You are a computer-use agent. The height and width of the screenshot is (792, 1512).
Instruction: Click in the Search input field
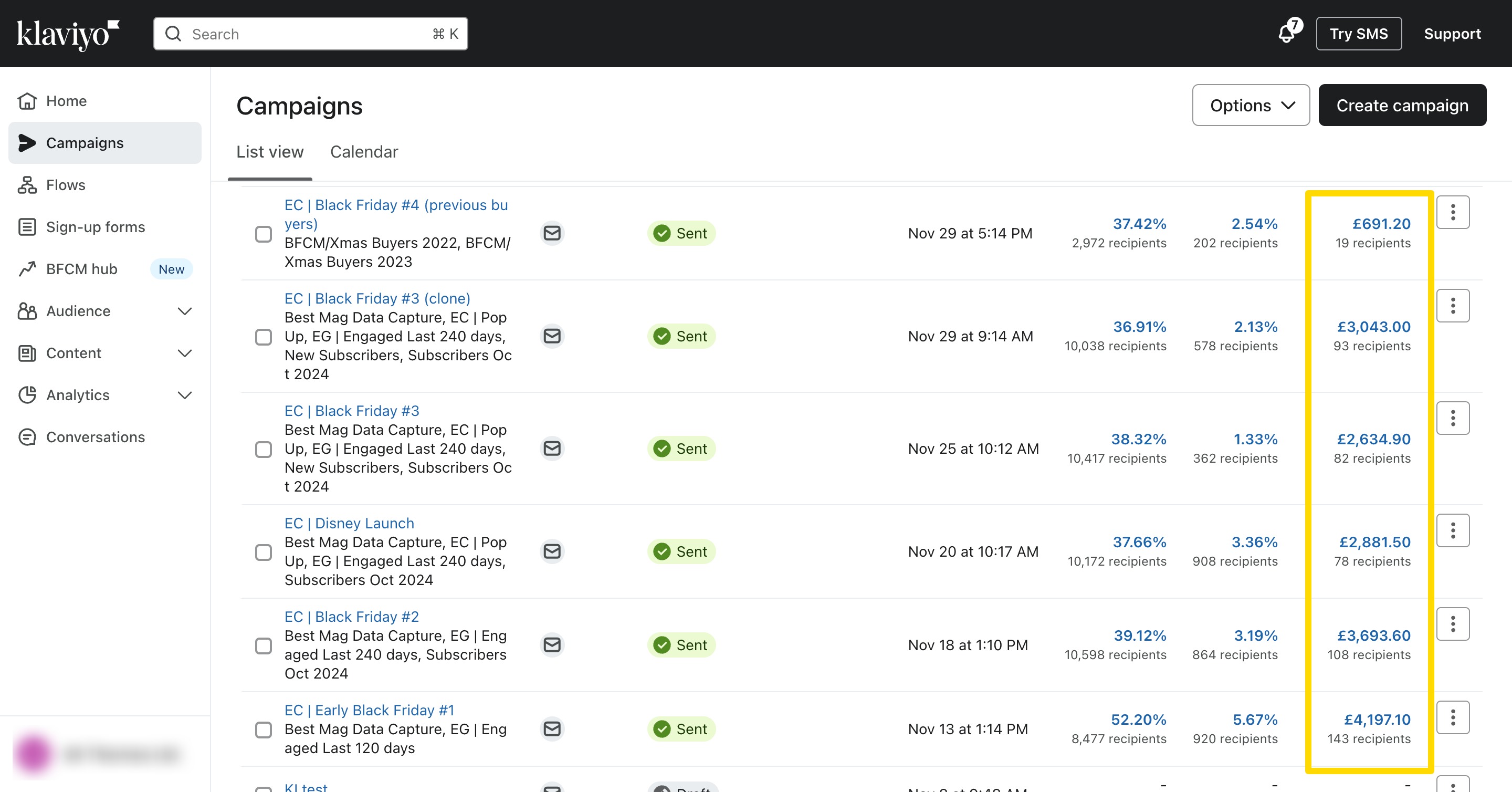coord(310,34)
